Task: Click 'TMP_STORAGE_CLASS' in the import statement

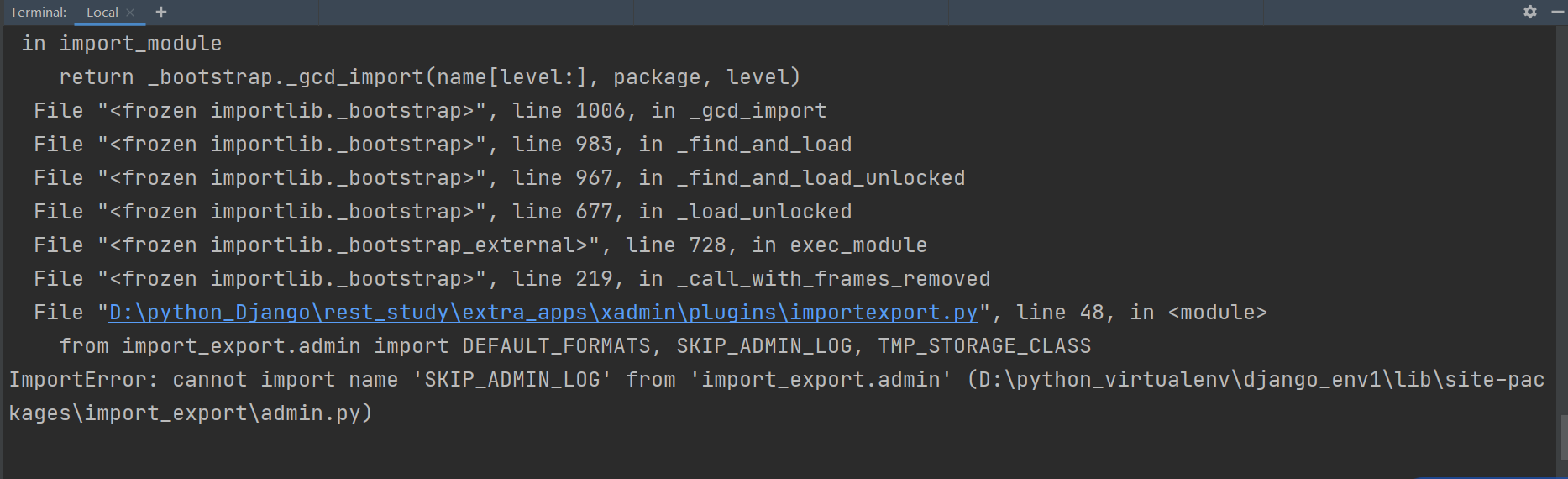Action: [x=984, y=346]
